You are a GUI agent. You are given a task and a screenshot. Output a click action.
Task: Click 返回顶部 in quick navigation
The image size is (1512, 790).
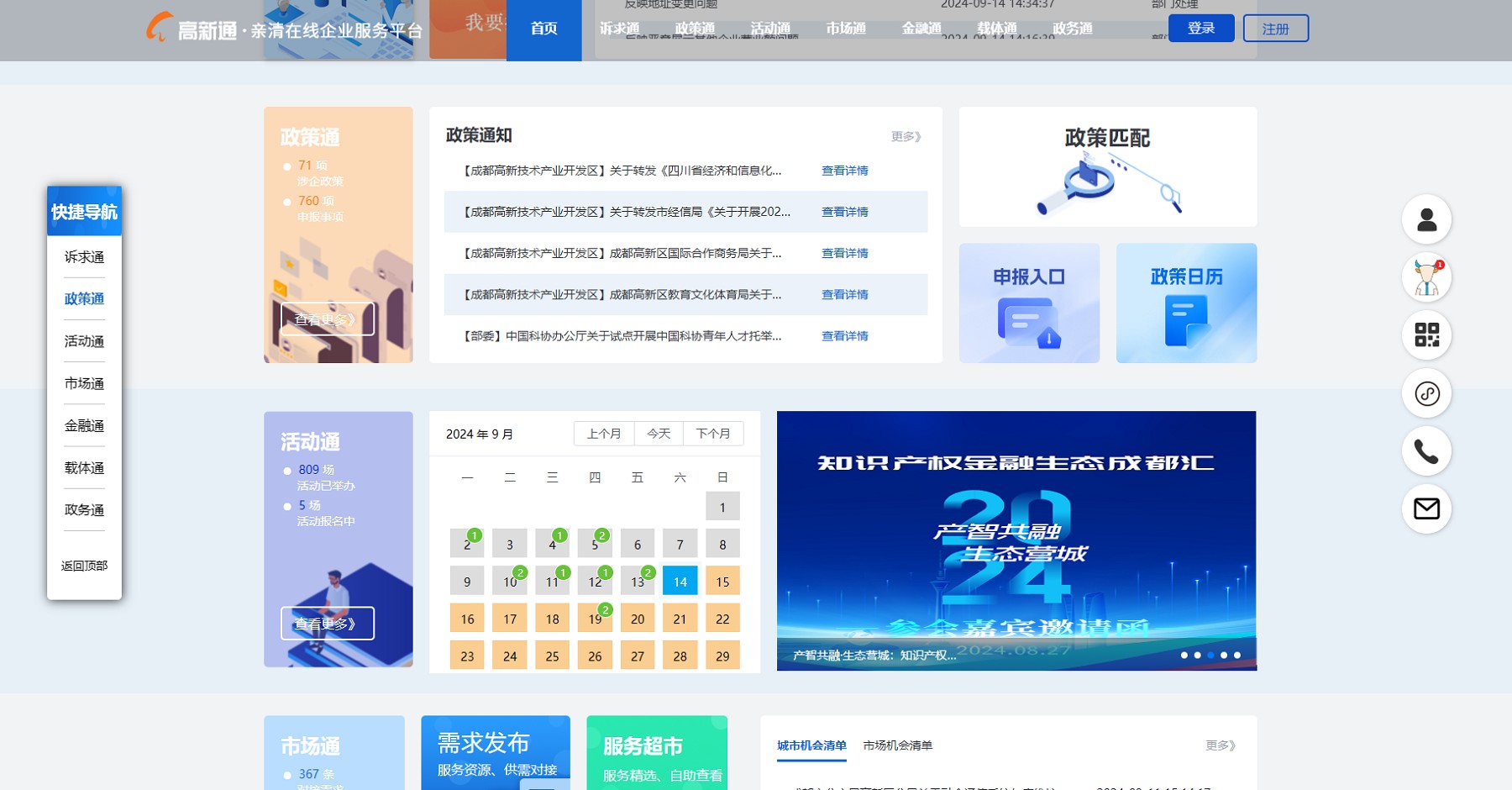(x=84, y=566)
